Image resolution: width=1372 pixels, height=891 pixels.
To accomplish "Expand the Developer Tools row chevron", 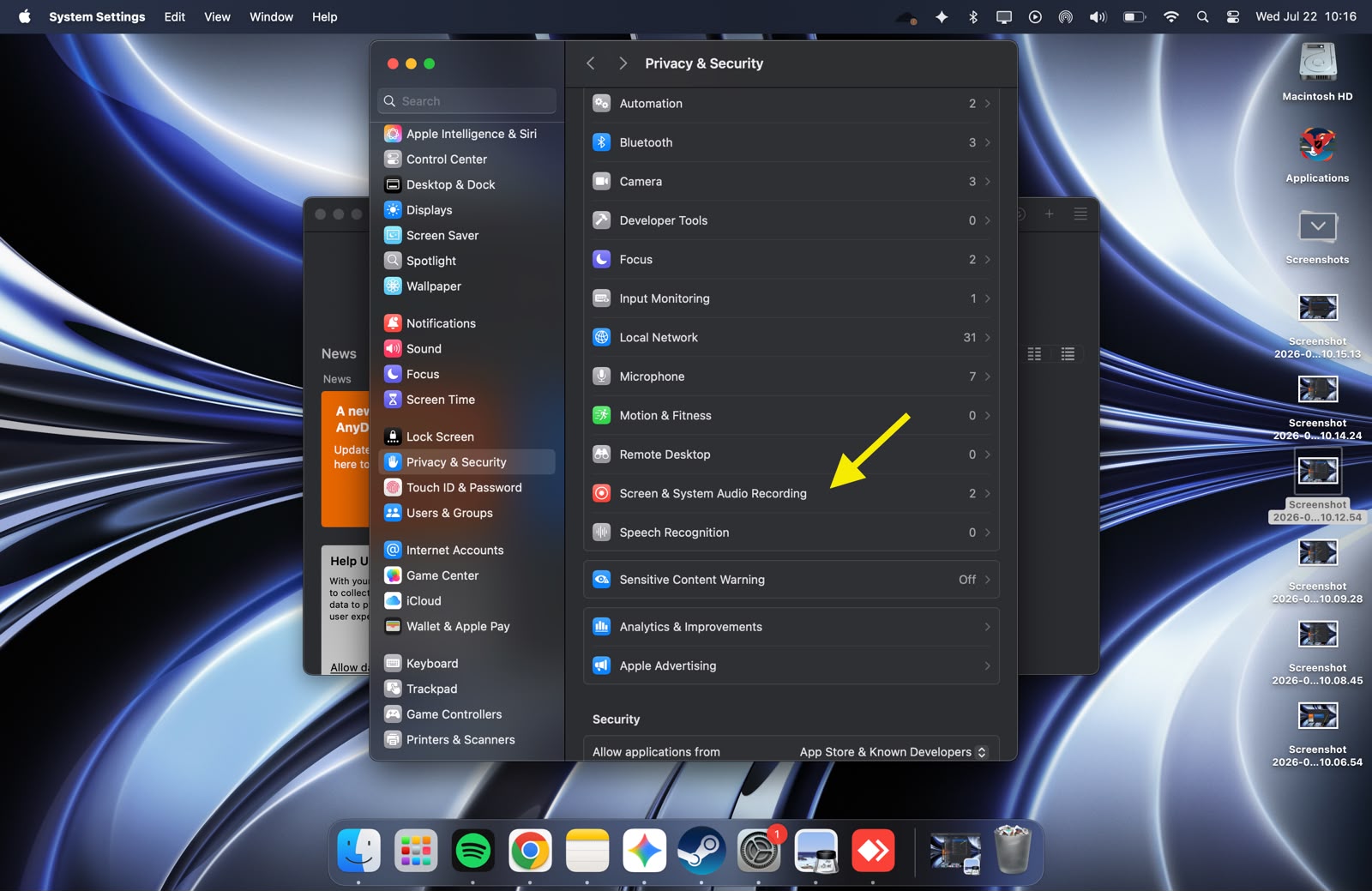I will pyautogui.click(x=988, y=221).
